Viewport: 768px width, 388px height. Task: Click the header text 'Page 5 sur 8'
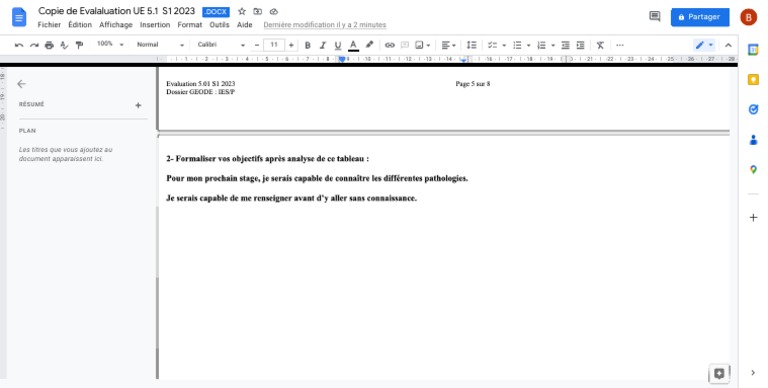coord(473,84)
